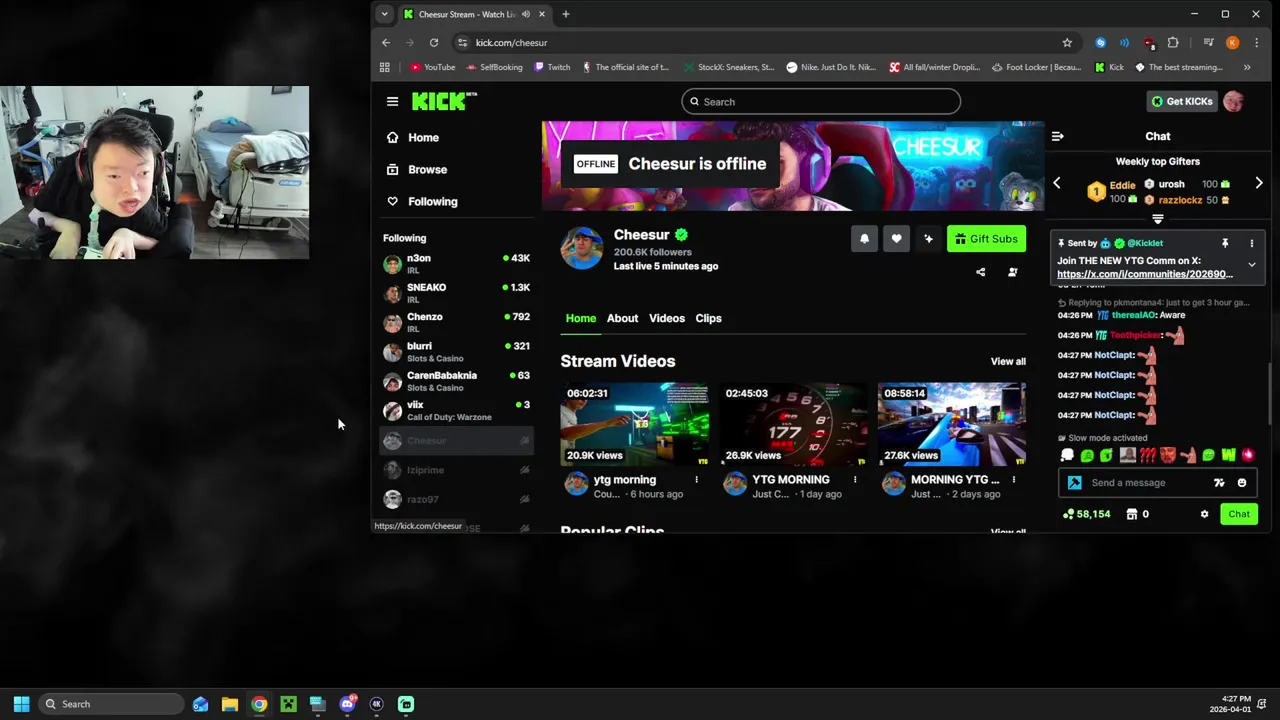Switch to the Videos tab
This screenshot has width=1280, height=720.
click(x=667, y=318)
